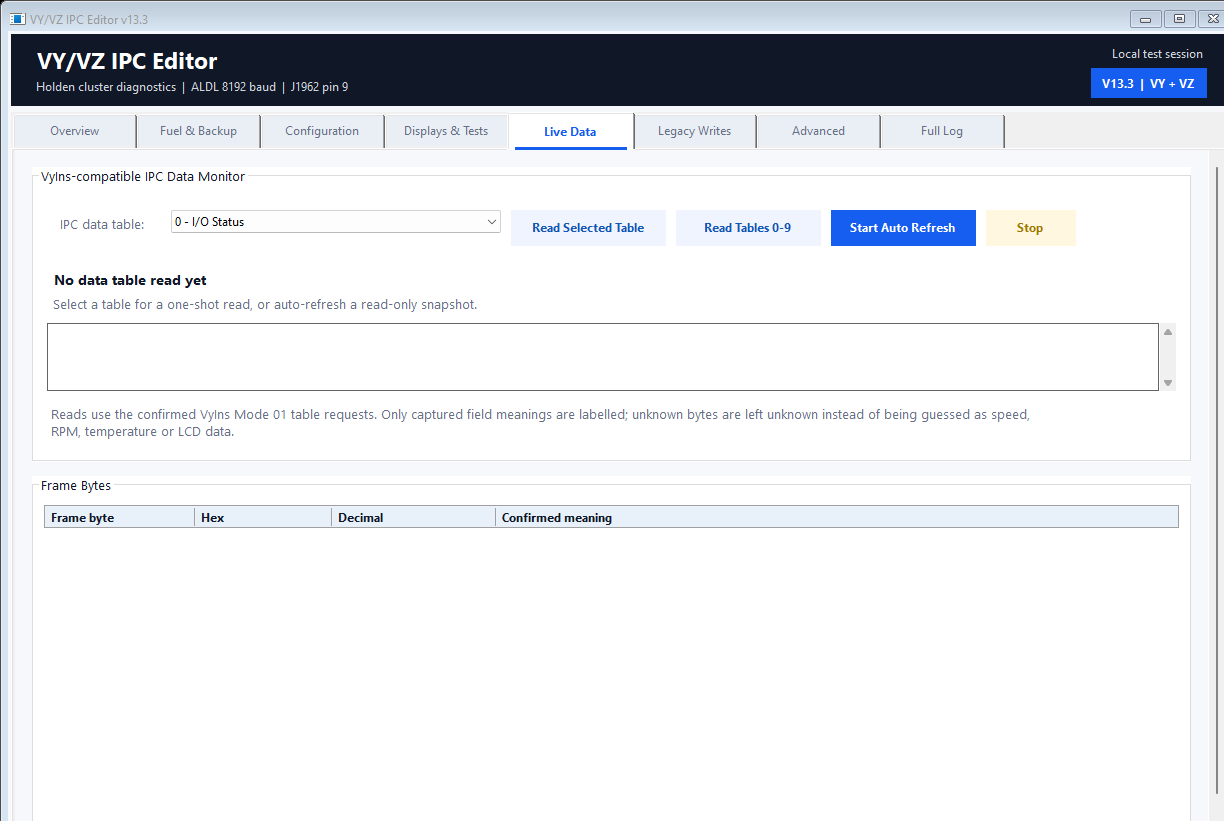Open the Overview tab
The height and width of the screenshot is (821, 1224).
pos(74,131)
